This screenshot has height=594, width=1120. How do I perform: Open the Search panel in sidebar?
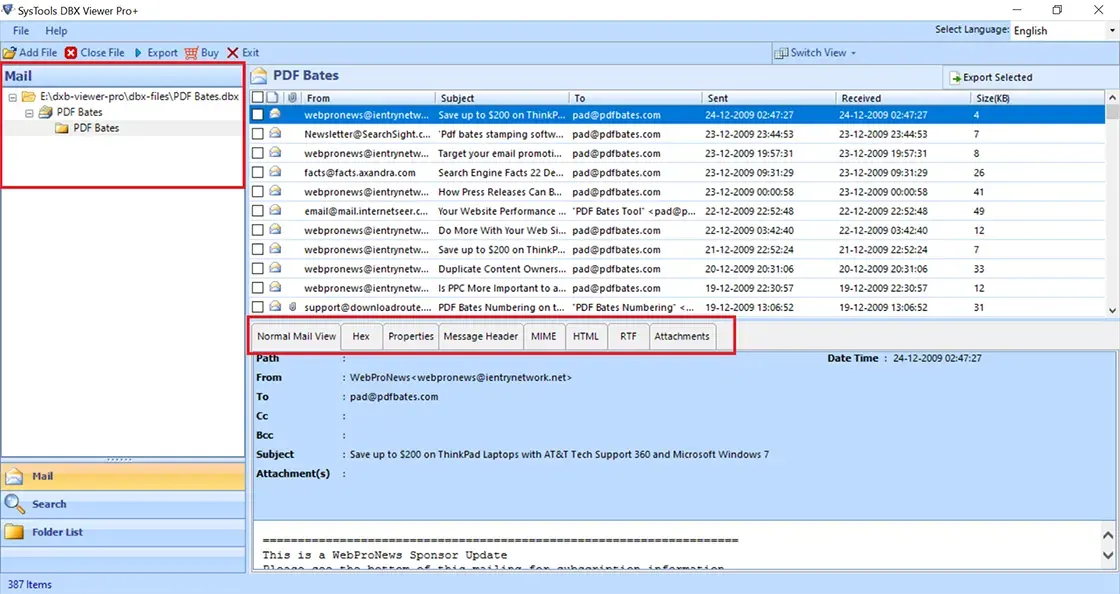point(48,504)
